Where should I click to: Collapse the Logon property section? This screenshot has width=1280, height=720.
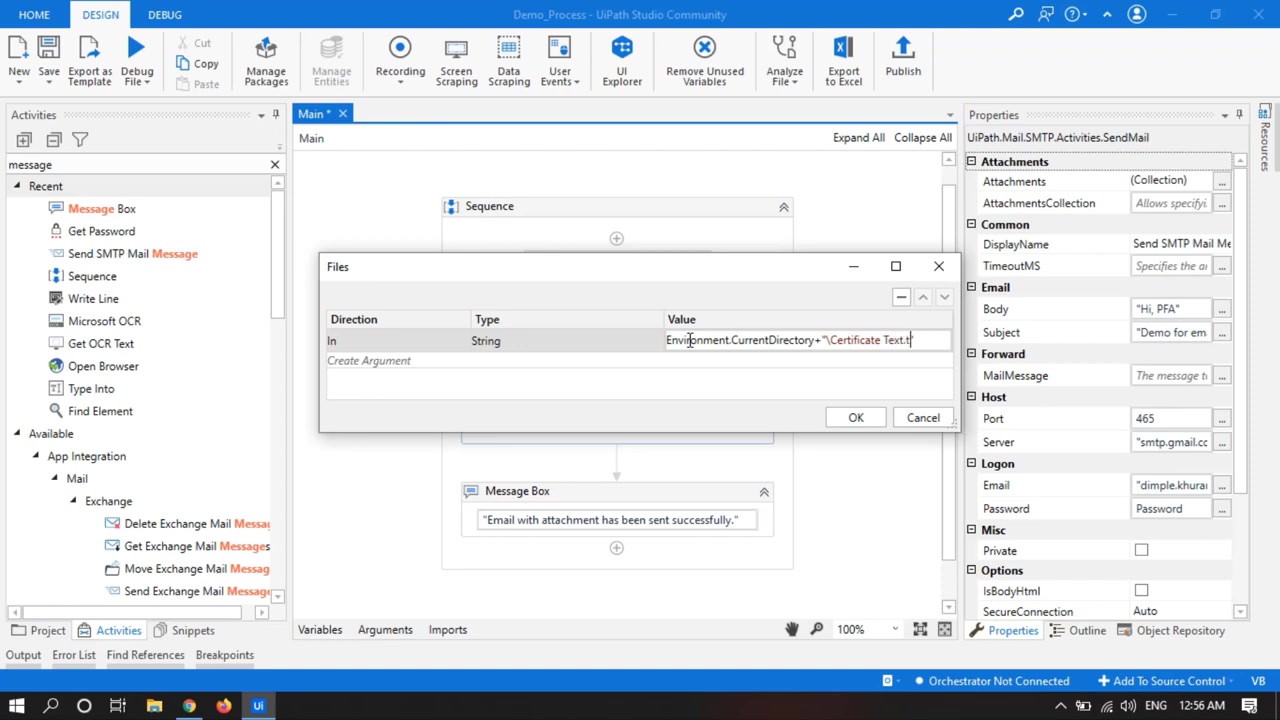[x=971, y=464]
